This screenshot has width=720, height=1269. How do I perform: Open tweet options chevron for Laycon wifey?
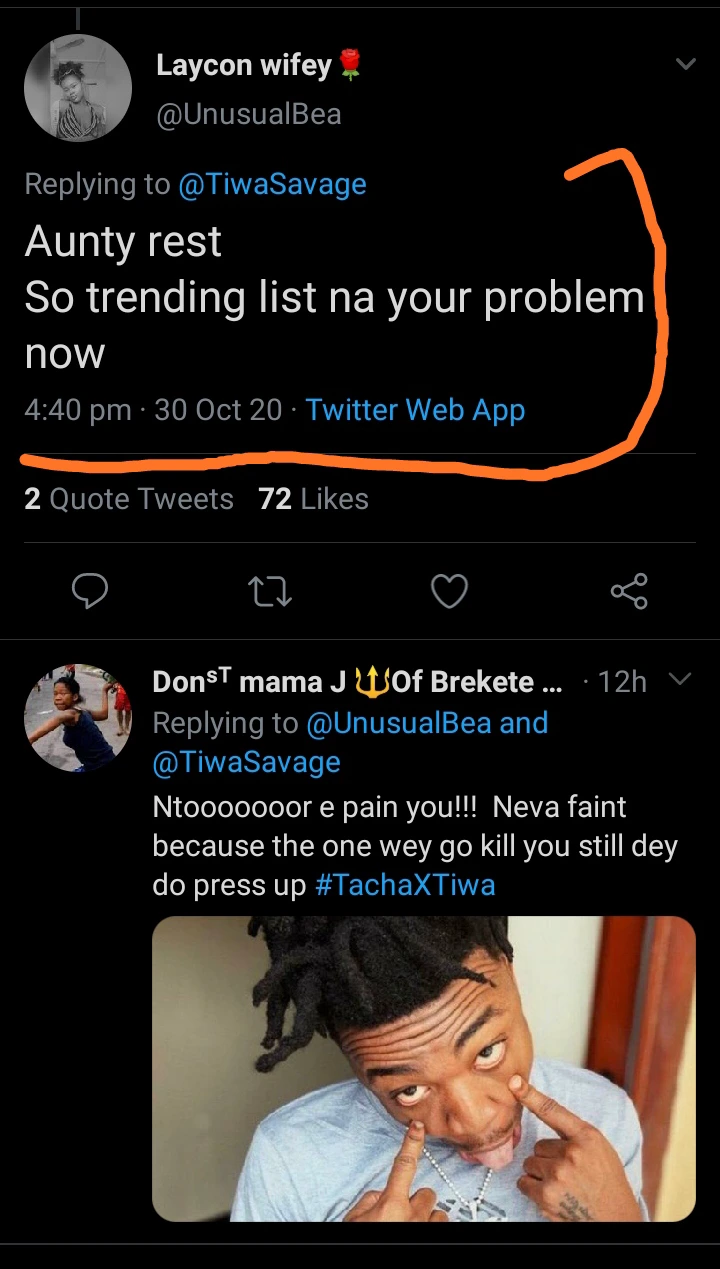click(x=685, y=65)
